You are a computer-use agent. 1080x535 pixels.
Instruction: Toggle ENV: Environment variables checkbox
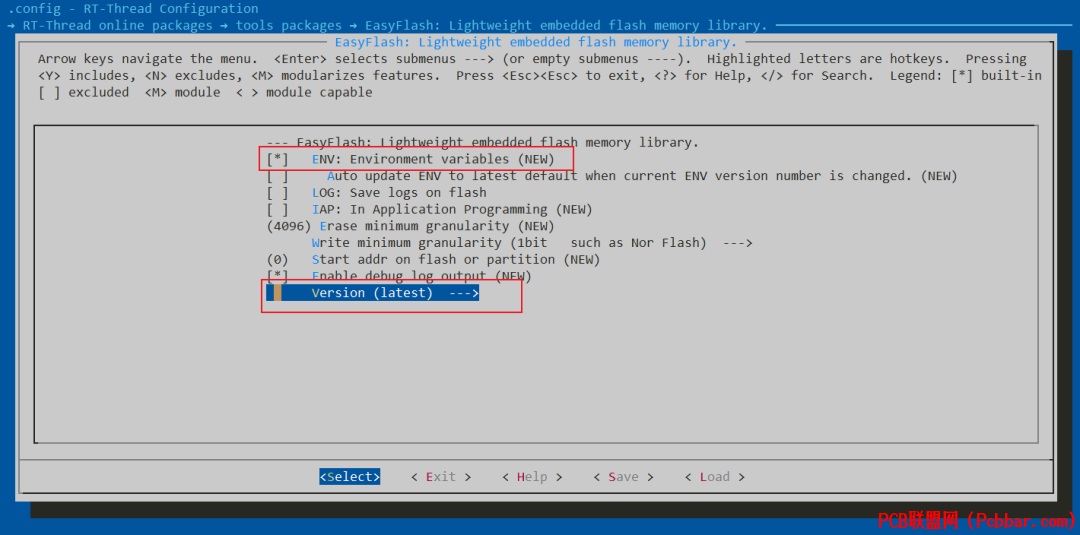pyautogui.click(x=278, y=159)
